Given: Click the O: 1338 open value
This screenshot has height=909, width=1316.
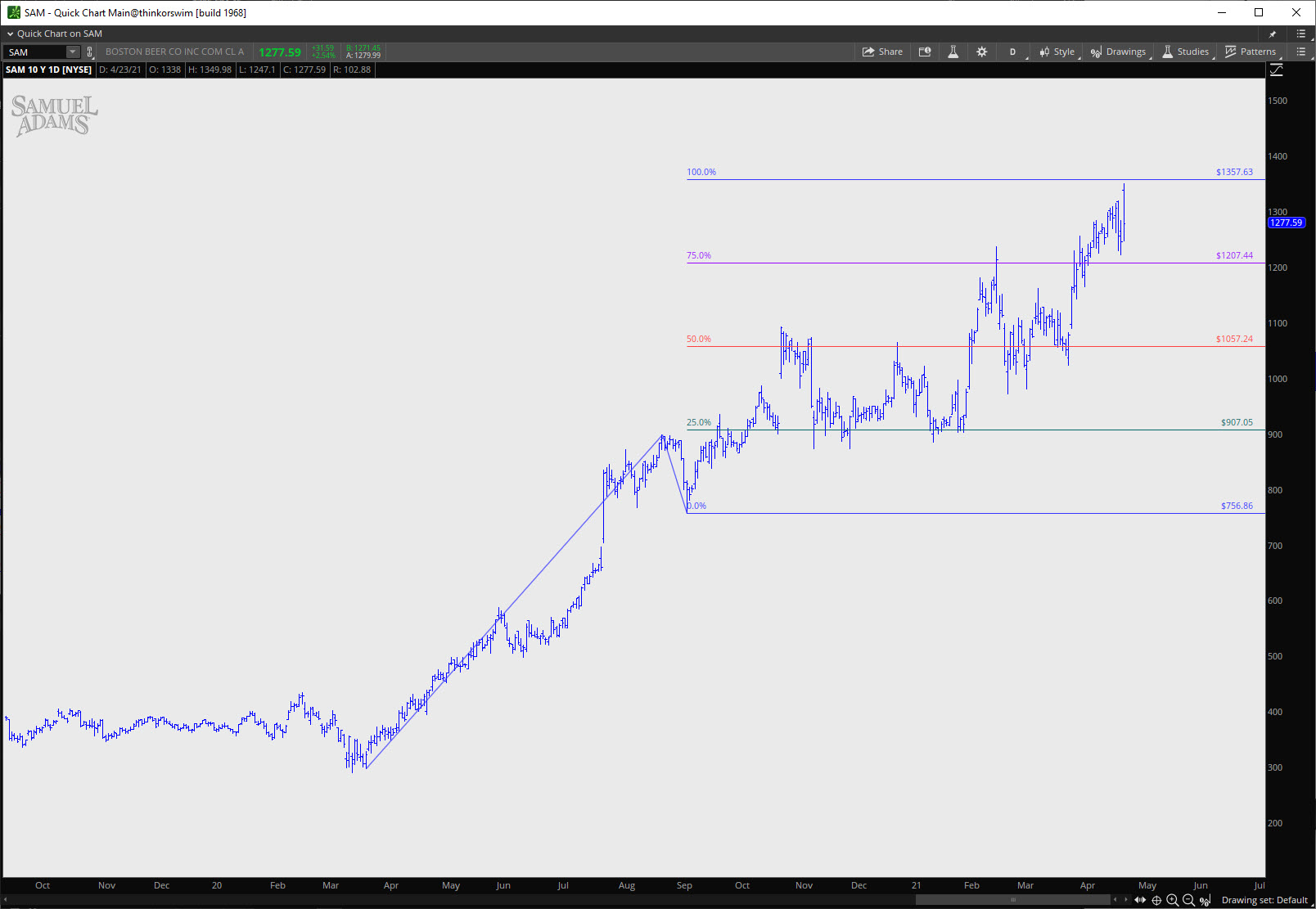Looking at the screenshot, I should (x=164, y=70).
